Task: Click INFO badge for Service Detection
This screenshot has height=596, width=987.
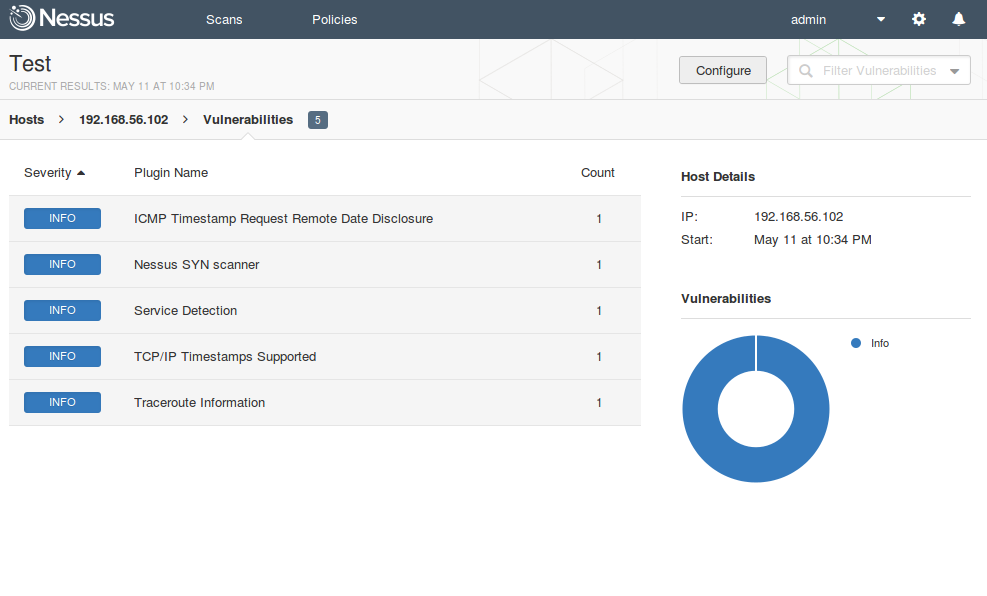Action: pyautogui.click(x=62, y=310)
